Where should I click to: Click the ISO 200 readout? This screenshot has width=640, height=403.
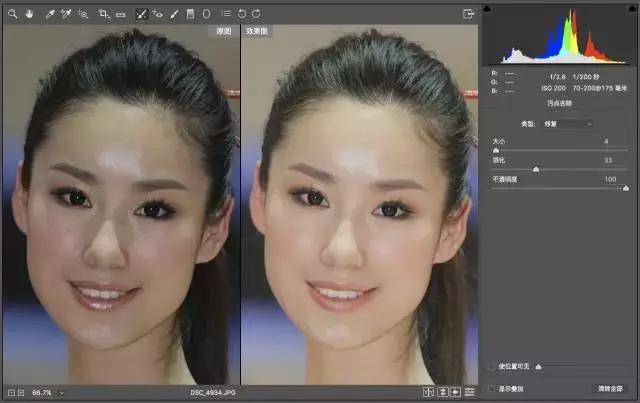553,88
